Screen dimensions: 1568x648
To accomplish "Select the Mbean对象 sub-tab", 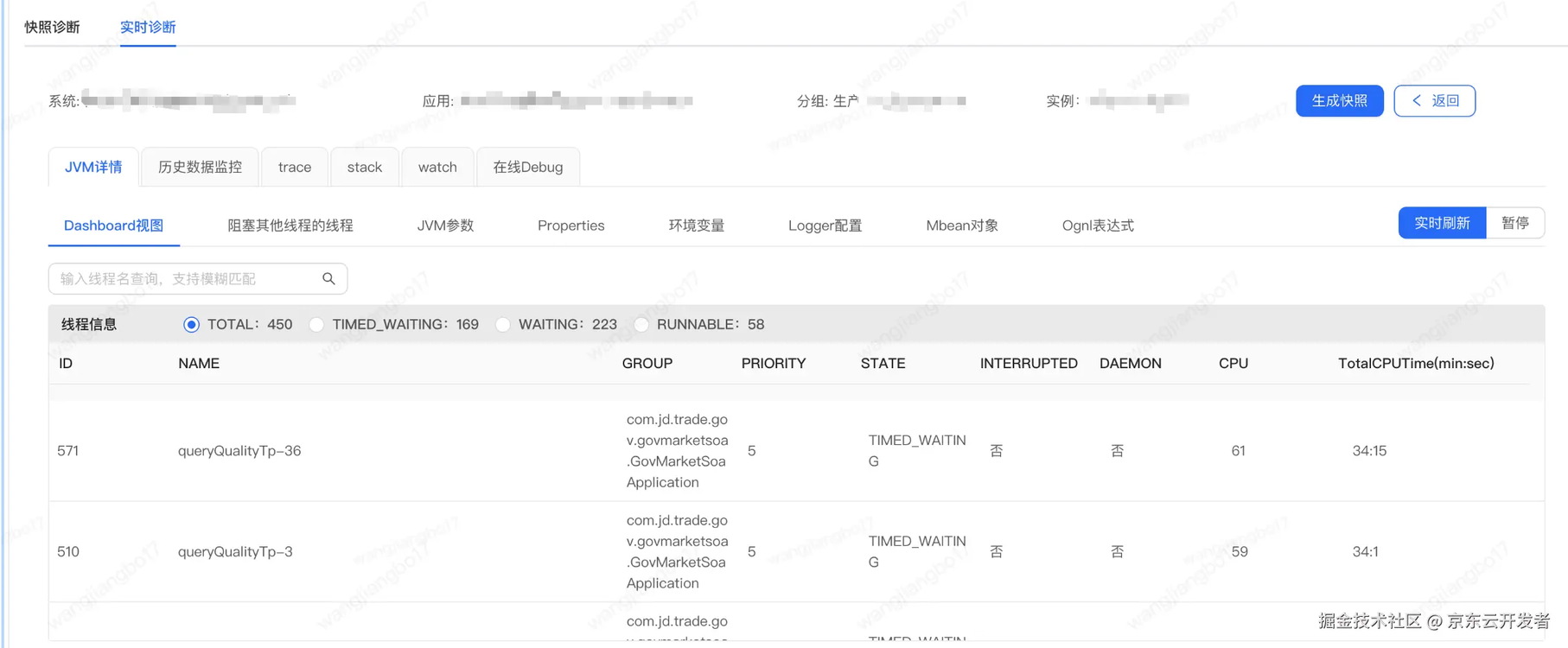I will 962,226.
